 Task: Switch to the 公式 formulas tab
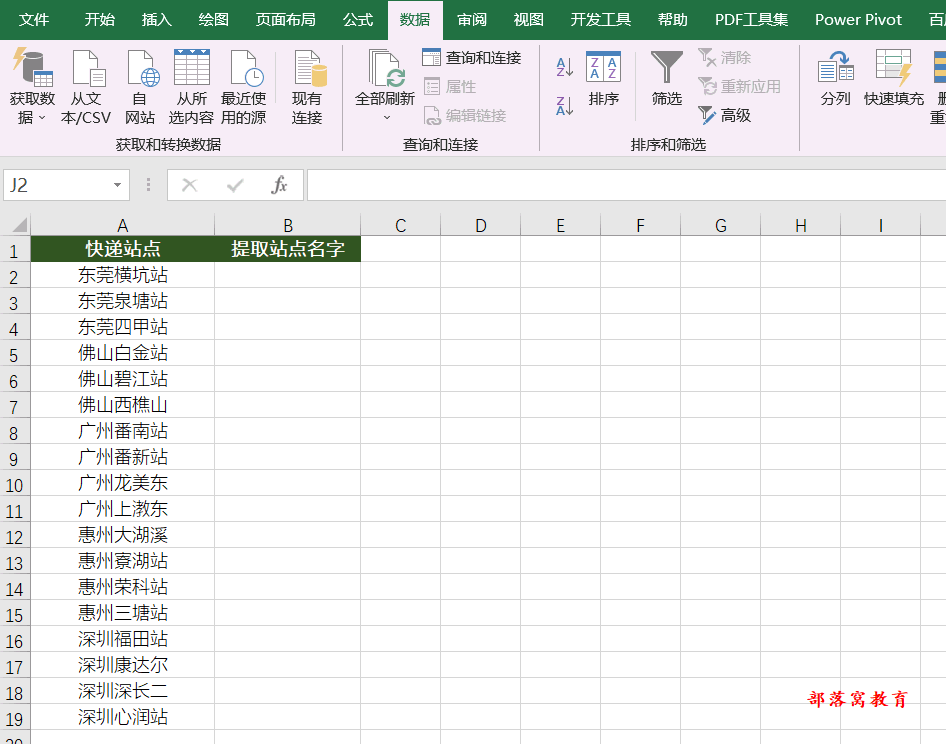point(358,20)
